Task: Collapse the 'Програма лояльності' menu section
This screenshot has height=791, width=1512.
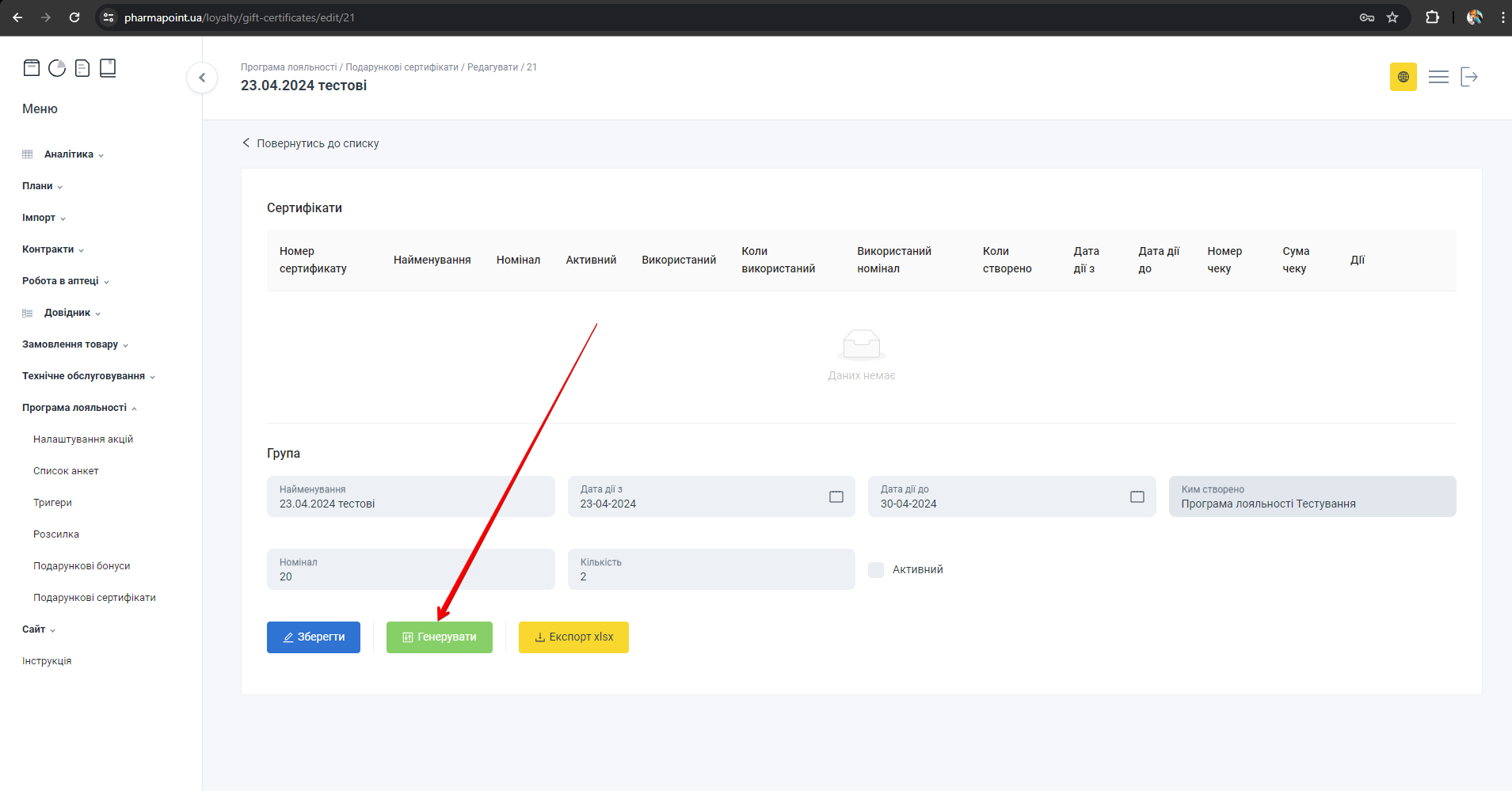Action: click(x=74, y=408)
